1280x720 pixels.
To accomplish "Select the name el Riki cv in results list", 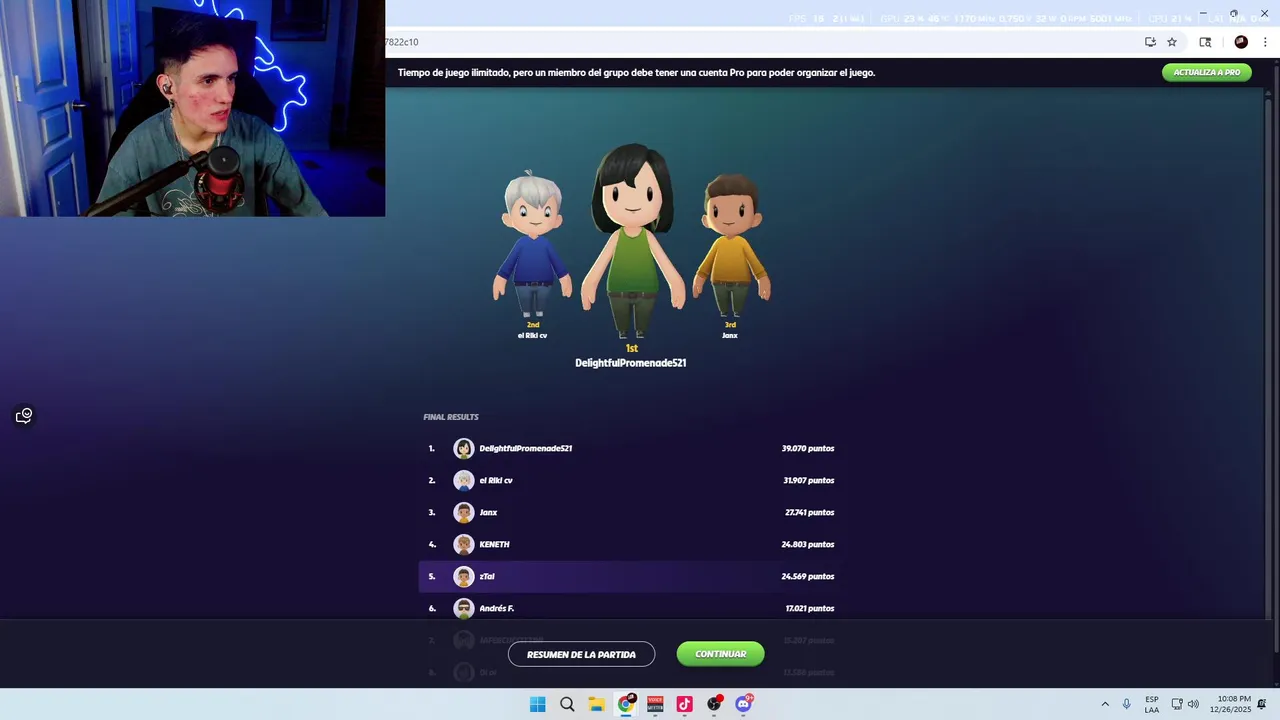I will point(496,480).
